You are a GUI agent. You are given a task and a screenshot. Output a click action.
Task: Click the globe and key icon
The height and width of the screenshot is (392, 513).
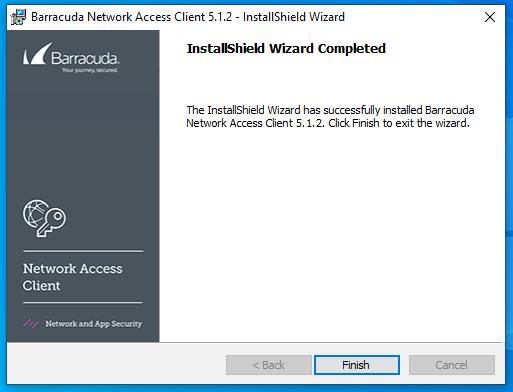point(44,218)
